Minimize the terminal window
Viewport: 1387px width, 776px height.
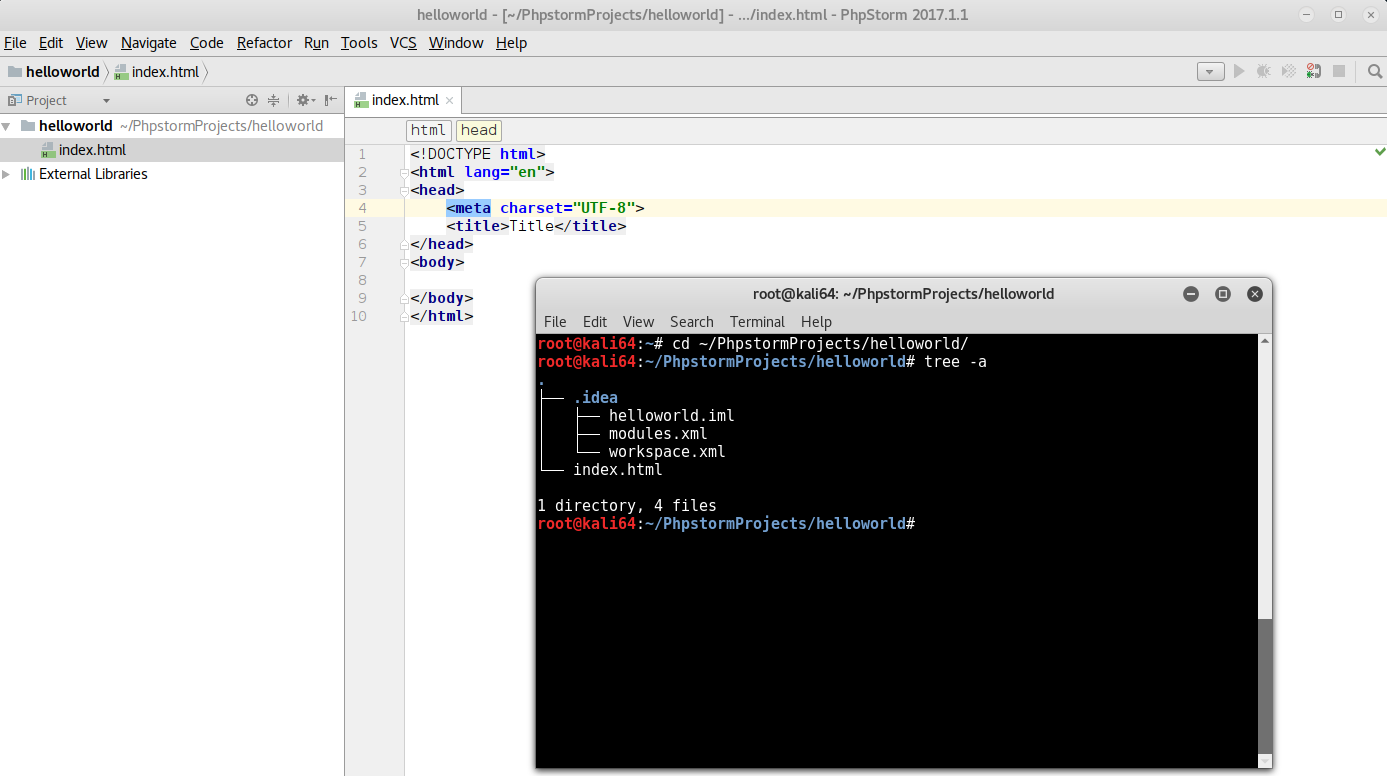1190,294
